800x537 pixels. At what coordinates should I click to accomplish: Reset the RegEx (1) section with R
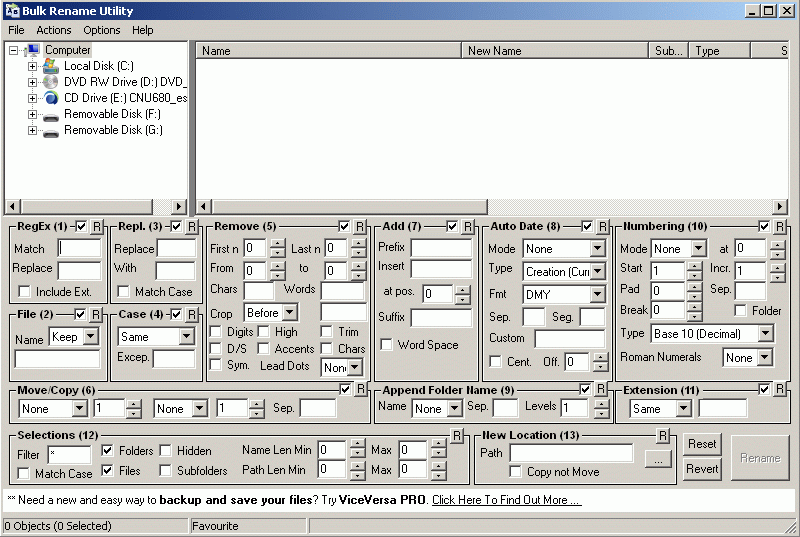[97, 227]
